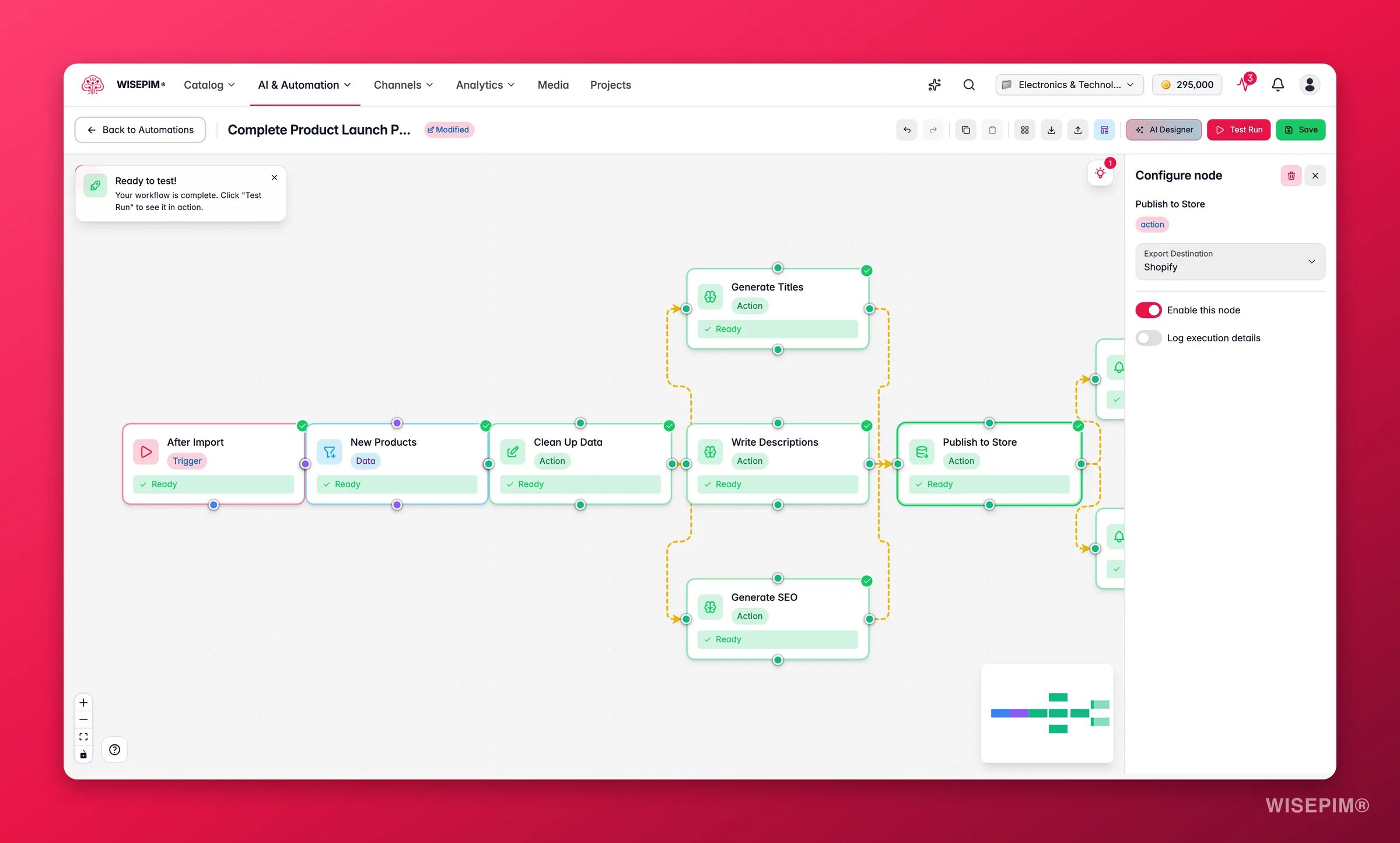Open the AI sparkle assistant icon
The height and width of the screenshot is (843, 1400).
click(x=935, y=85)
